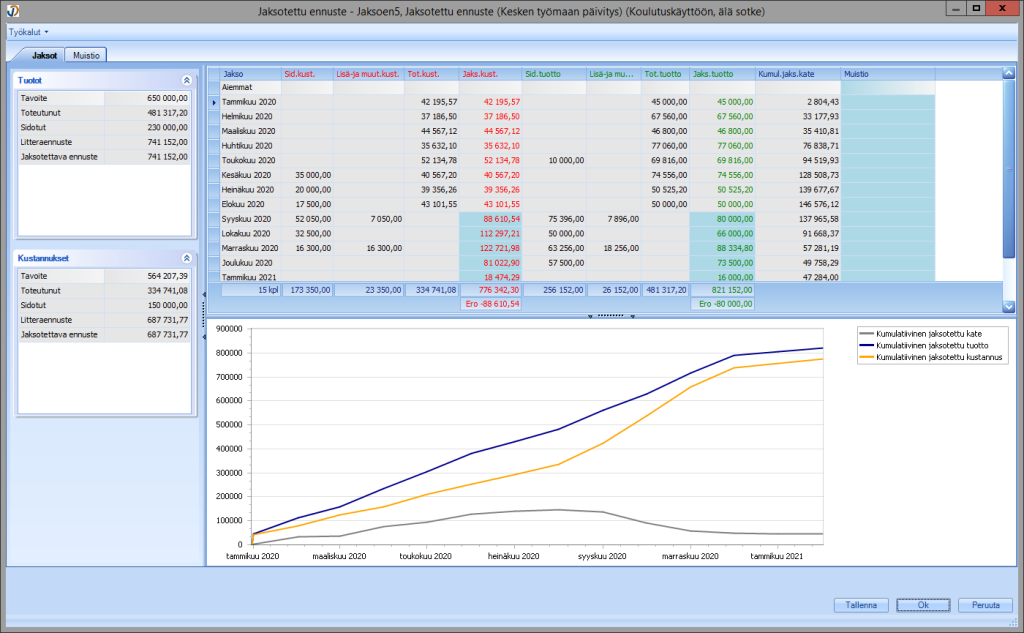Viewport: 1024px width, 633px height.
Task: Sort by the Jakso column header
Action: [251, 74]
